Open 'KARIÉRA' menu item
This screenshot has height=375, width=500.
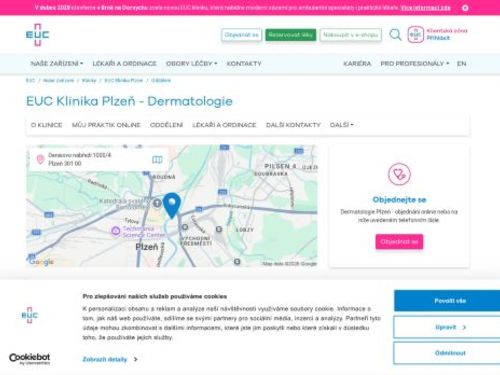pyautogui.click(x=357, y=63)
